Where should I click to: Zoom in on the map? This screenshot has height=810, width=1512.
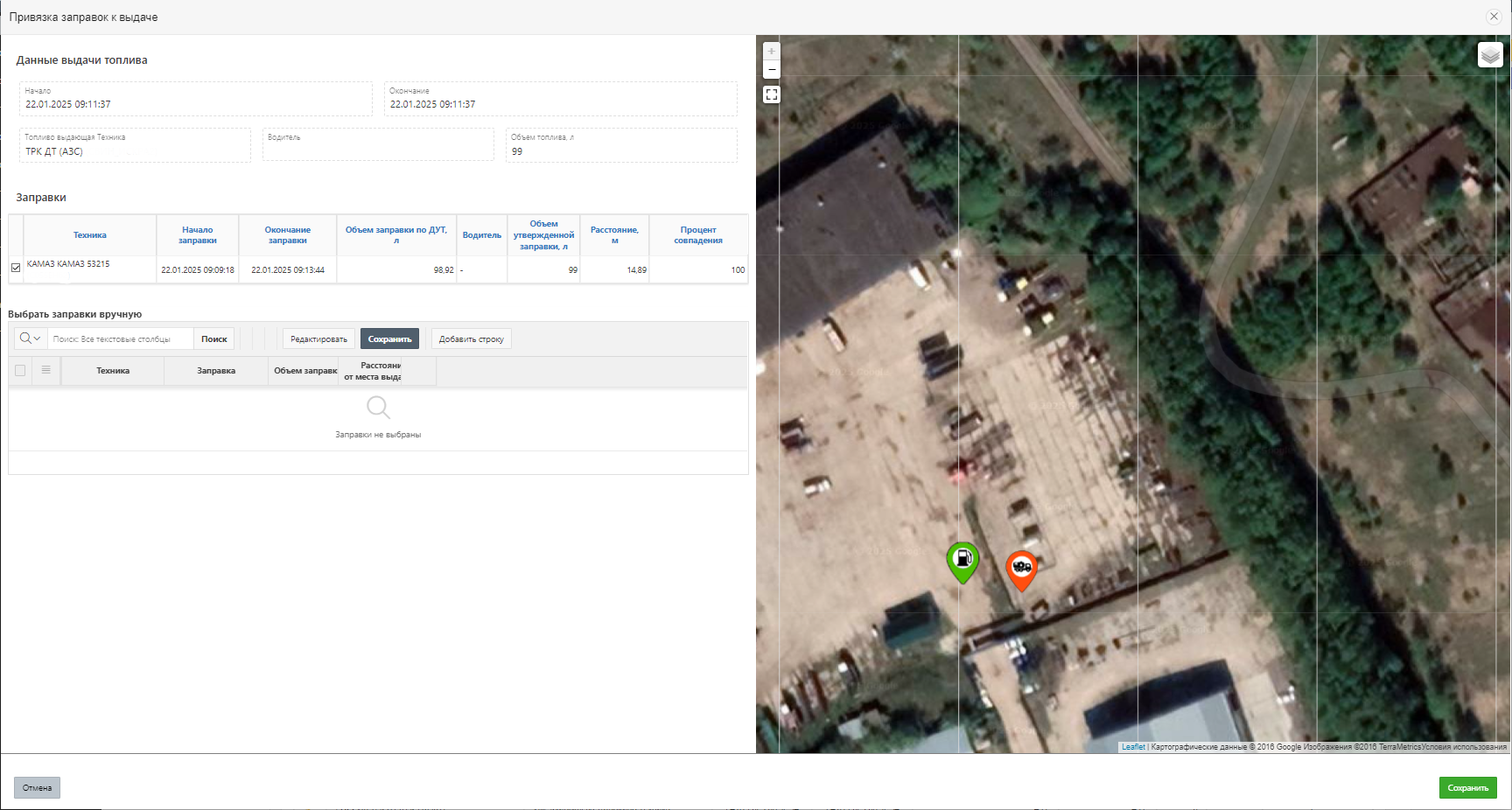click(x=771, y=52)
